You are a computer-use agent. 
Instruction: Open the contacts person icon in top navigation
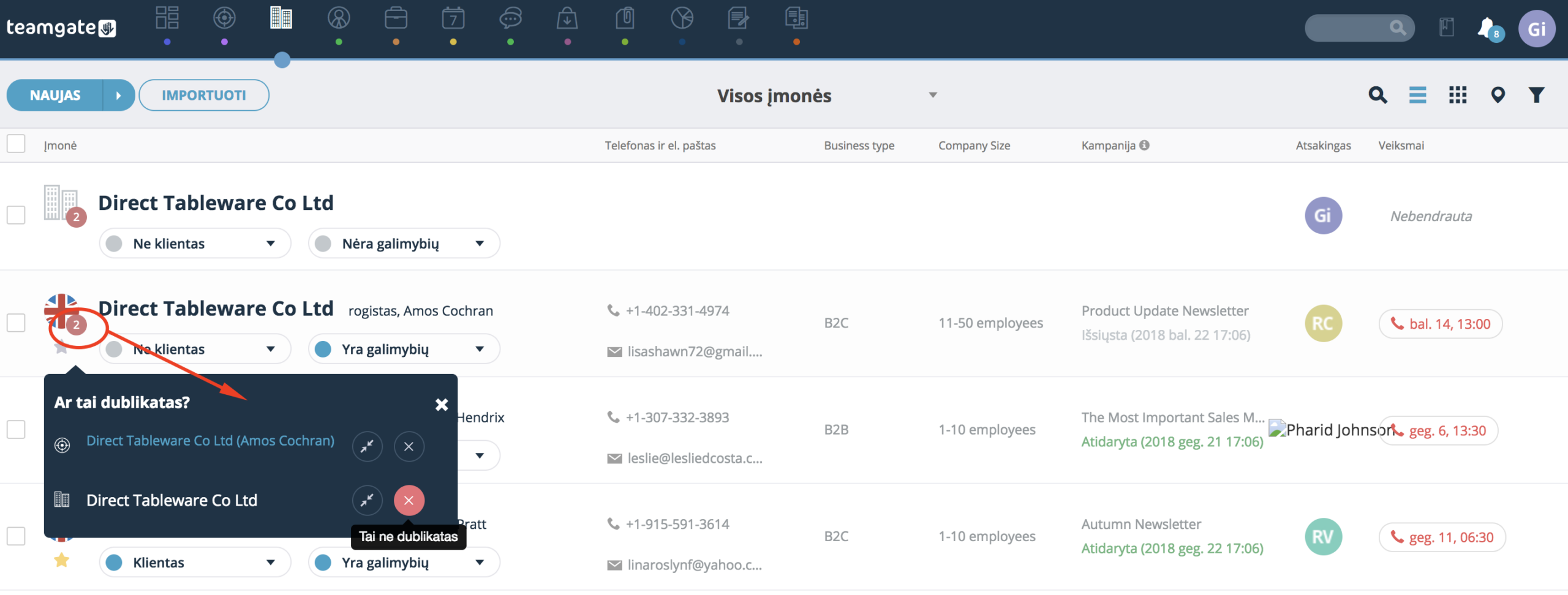(339, 18)
